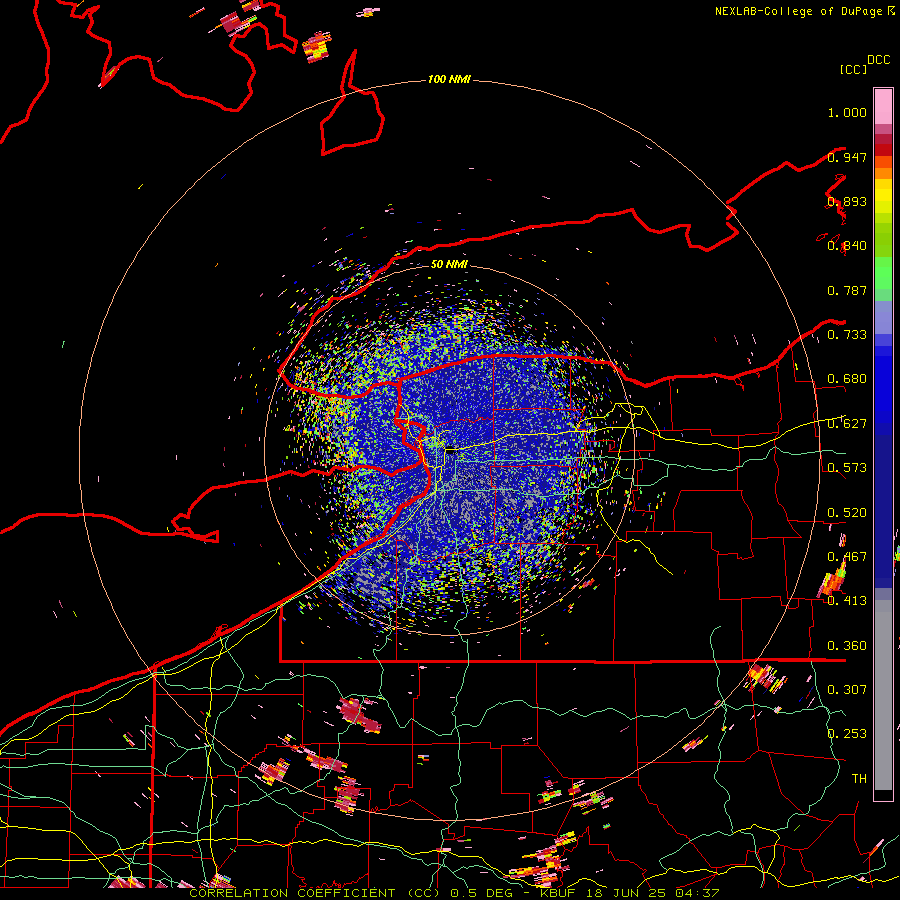
Task: Pick the red segment of the color bar
Action: click(x=883, y=150)
